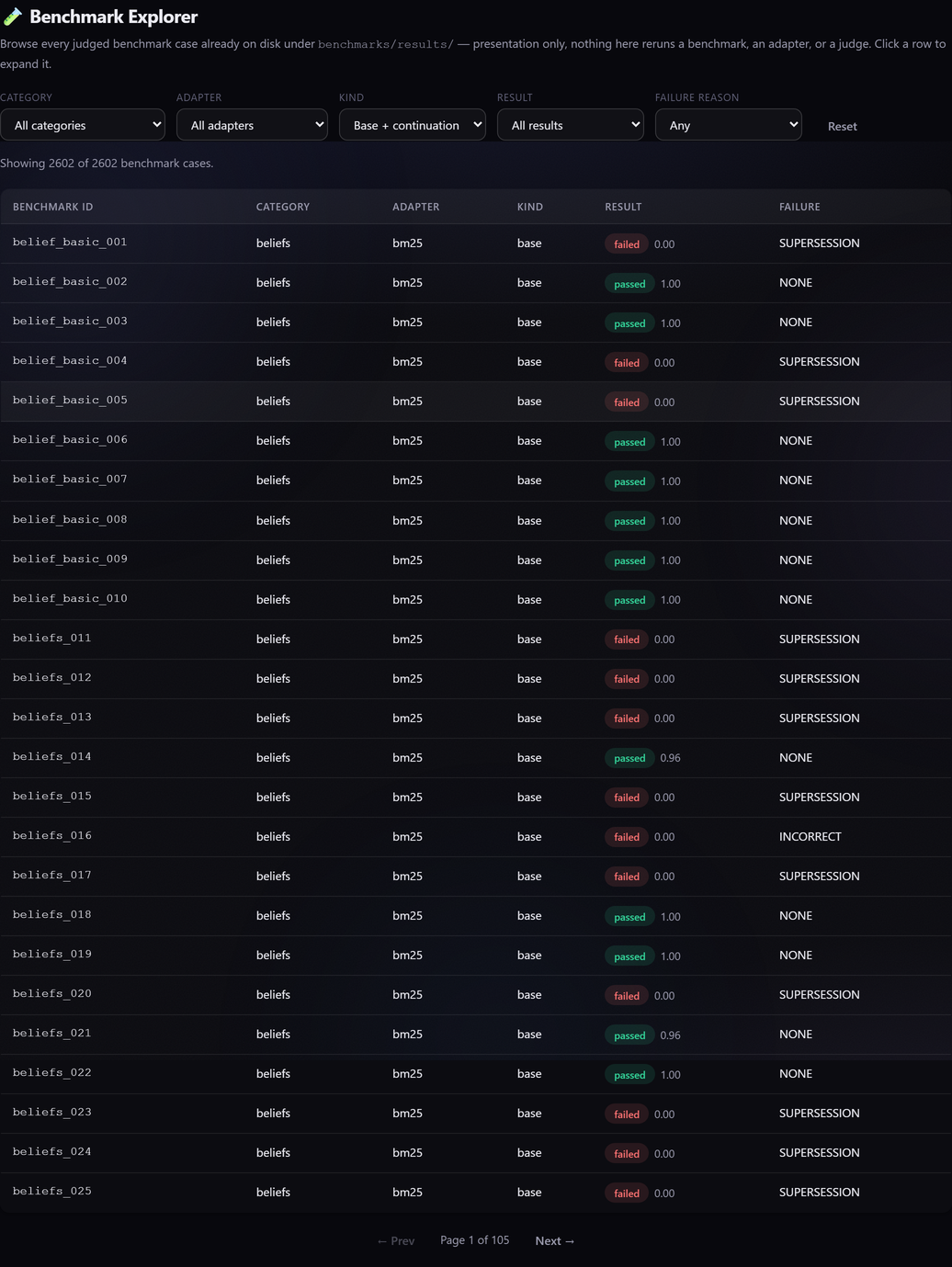Click the Failure column header
Screen dimensions: 952x1267
coord(799,207)
